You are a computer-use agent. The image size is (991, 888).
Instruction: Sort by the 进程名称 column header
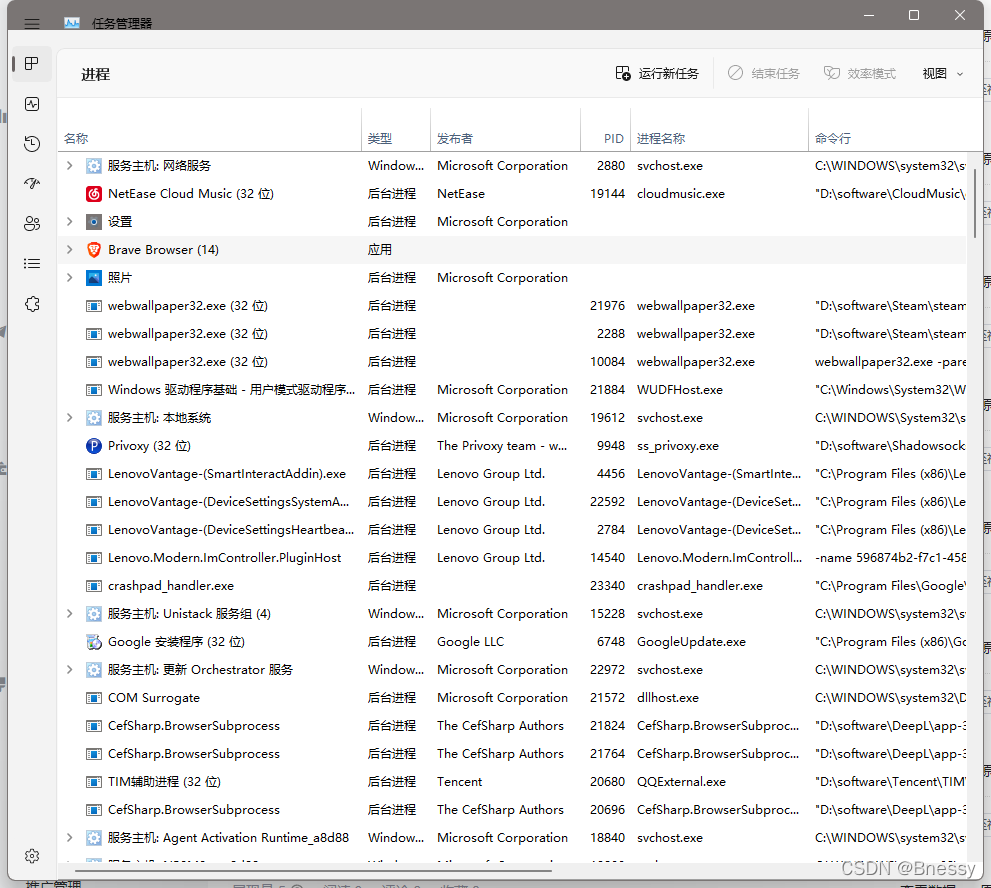coord(719,138)
